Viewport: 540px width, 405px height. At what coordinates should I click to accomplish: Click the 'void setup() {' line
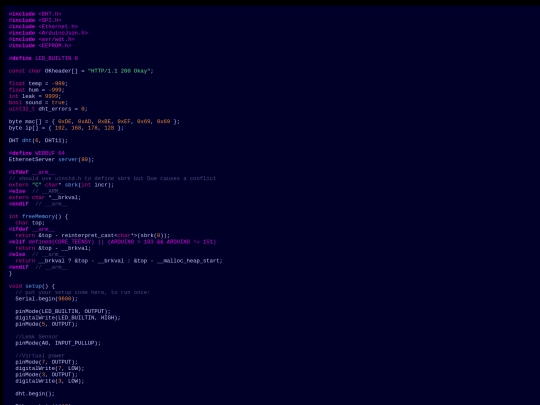[32, 286]
